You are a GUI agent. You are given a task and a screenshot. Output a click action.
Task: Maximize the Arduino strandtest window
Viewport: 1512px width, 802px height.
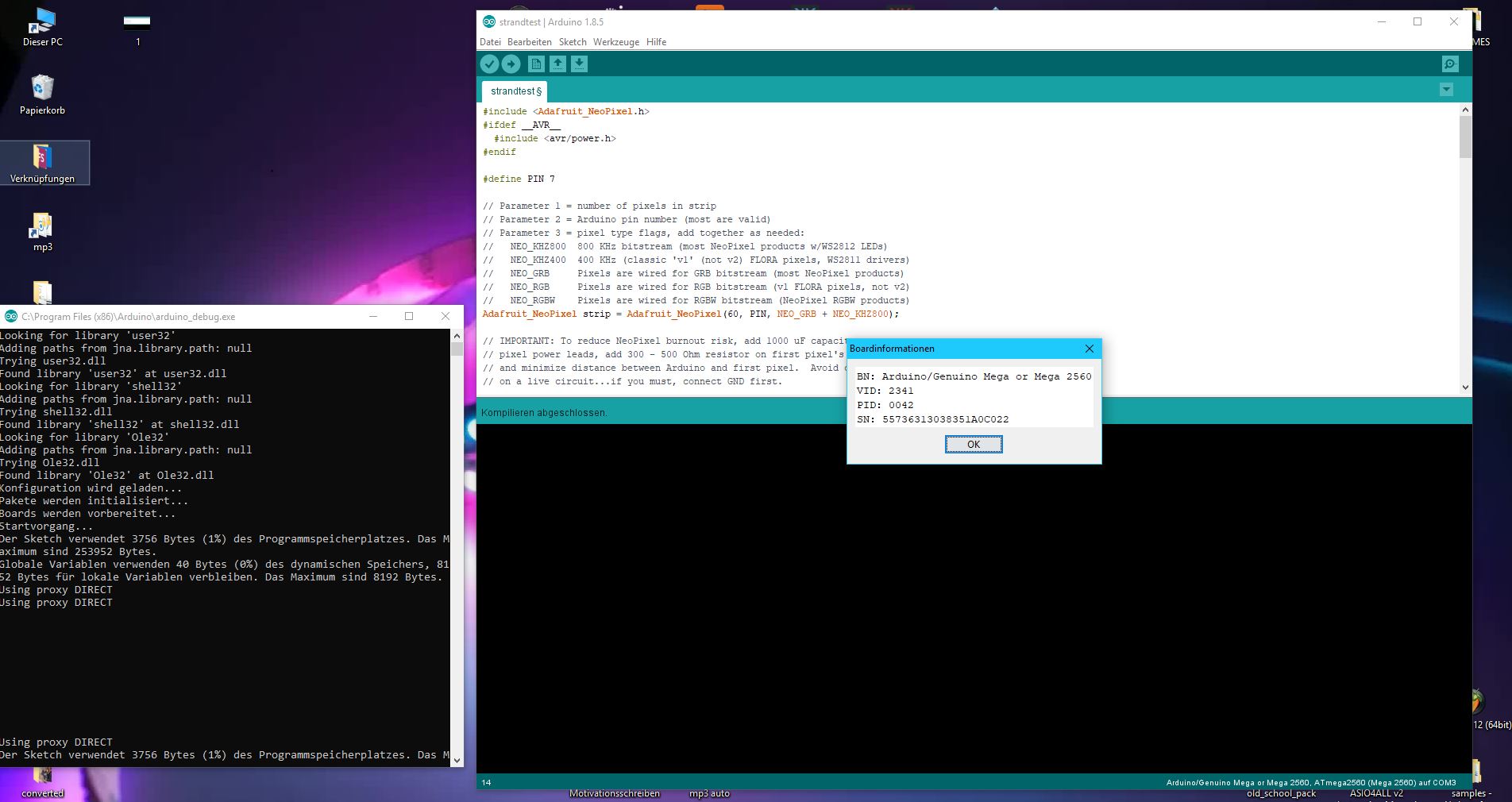(1417, 21)
